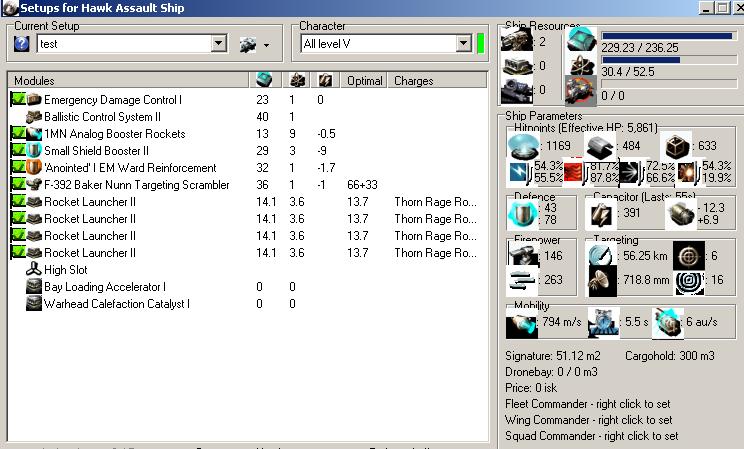Select the empty High Slot row
This screenshot has width=744, height=449.
(x=247, y=270)
